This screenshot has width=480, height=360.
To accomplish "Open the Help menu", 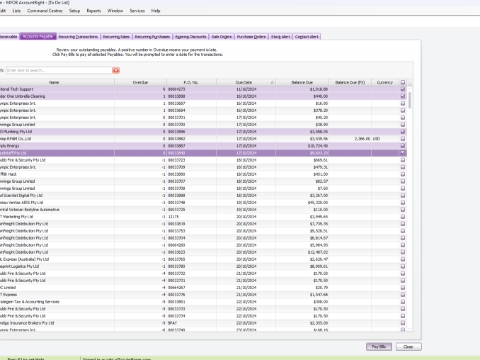I will point(156,11).
